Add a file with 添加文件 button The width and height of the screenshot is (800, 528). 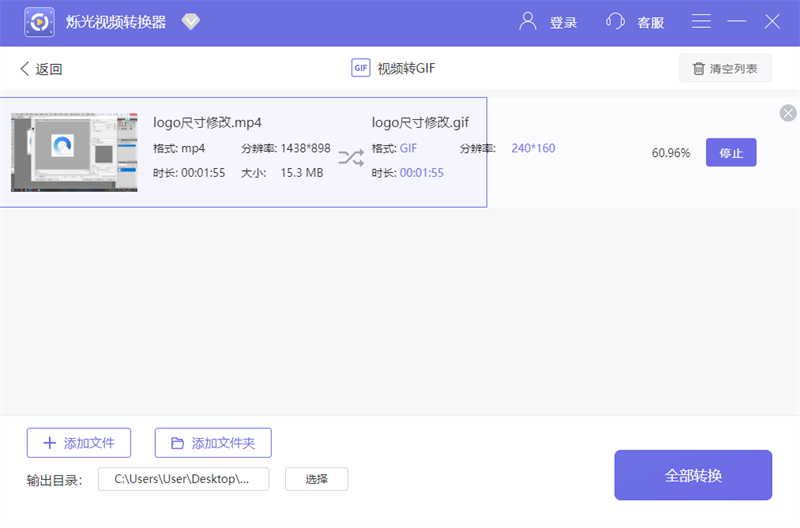[78, 443]
